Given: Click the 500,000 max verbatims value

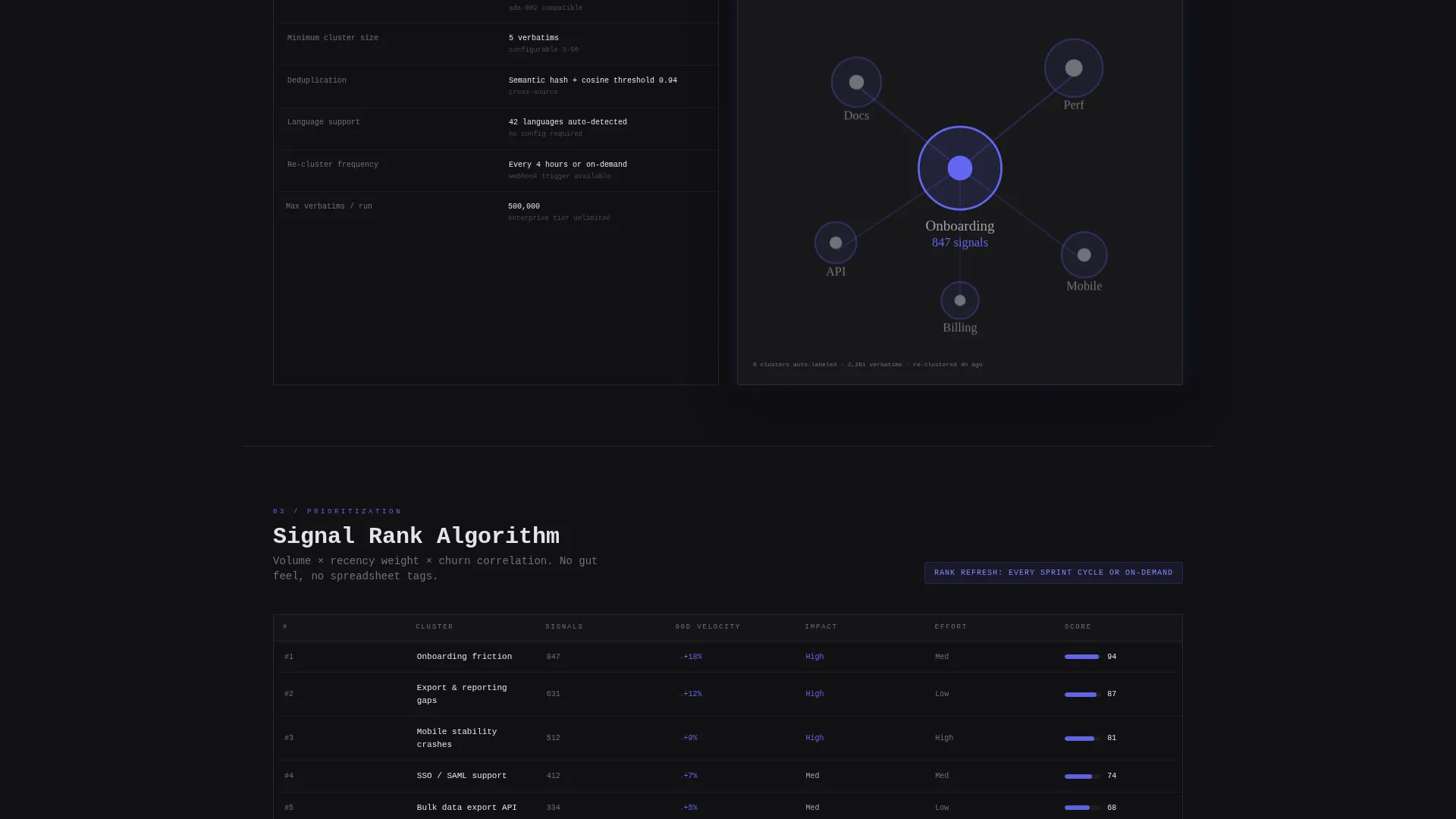Looking at the screenshot, I should pos(523,206).
